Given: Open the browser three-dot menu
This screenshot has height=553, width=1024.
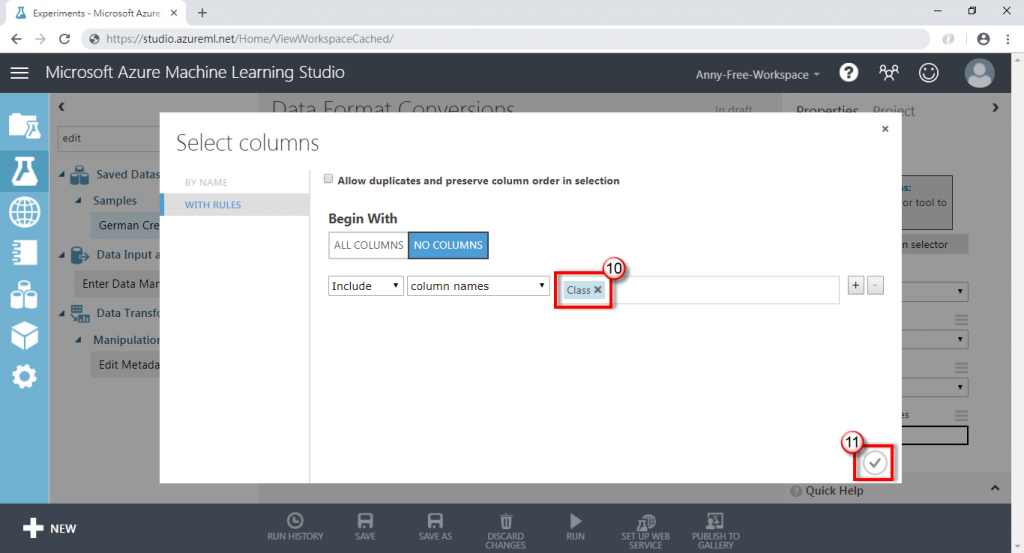Looking at the screenshot, I should (x=1008, y=39).
